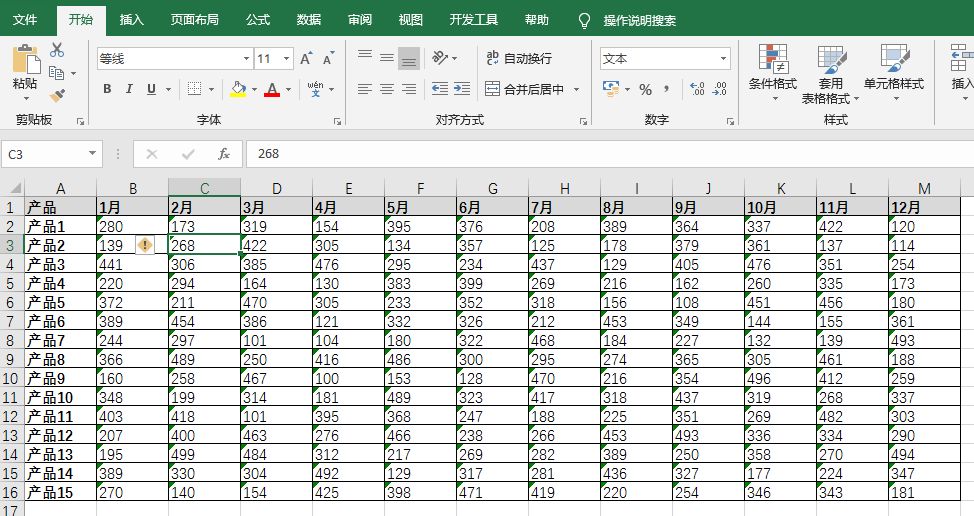This screenshot has width=974, height=516.
Task: Apply comma style format
Action: tap(667, 89)
